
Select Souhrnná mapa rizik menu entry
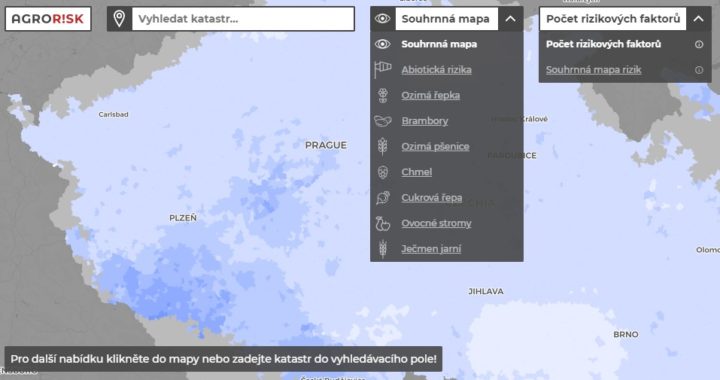593,70
